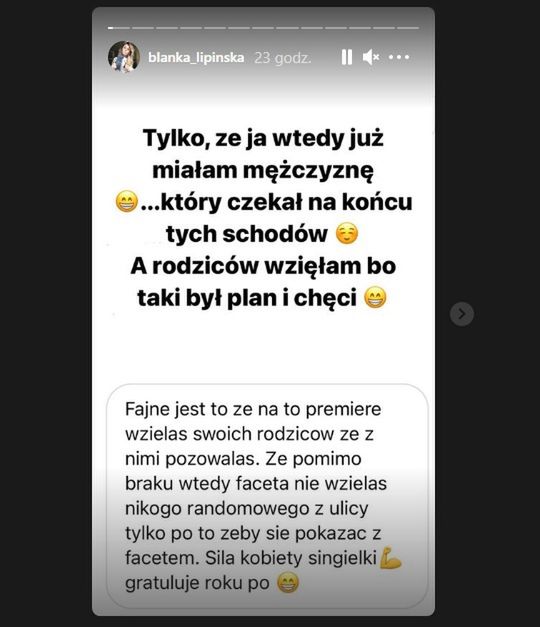This screenshot has height=627, width=540.
Task: Jump to the fourth story progress segment
Action: (191, 28)
